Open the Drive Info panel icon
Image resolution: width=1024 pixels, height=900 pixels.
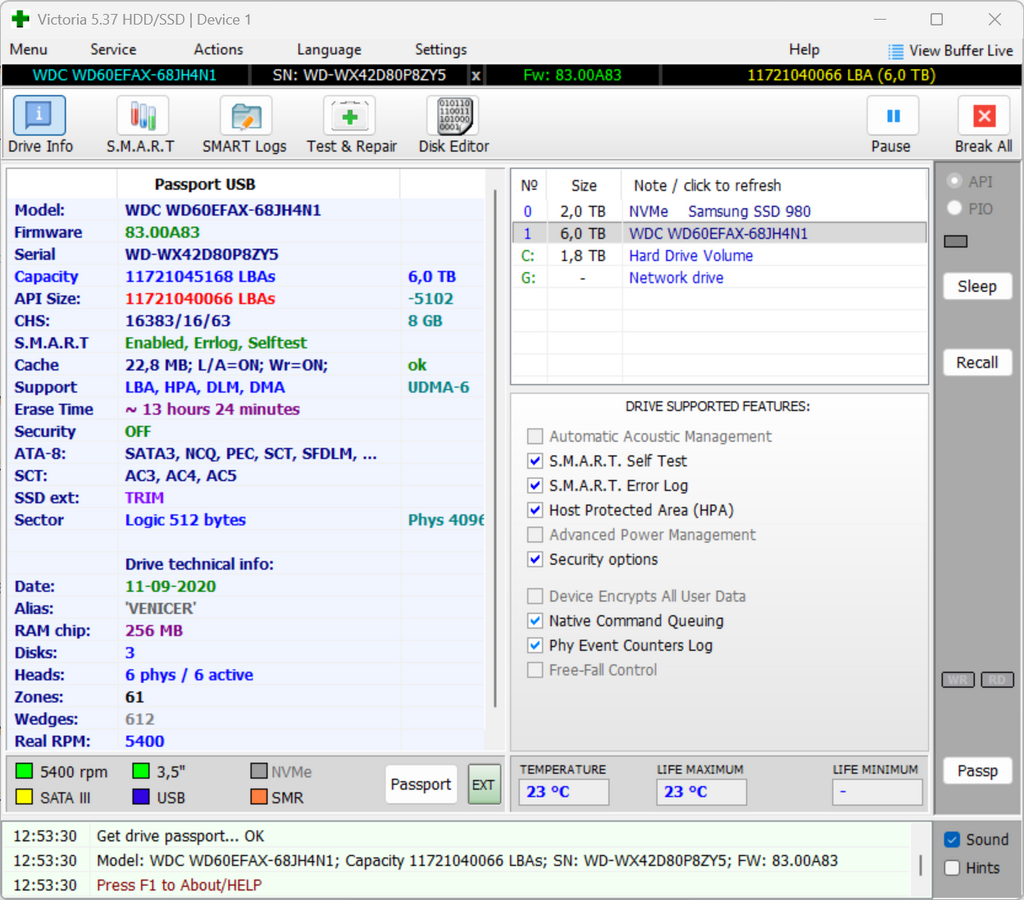[39, 116]
